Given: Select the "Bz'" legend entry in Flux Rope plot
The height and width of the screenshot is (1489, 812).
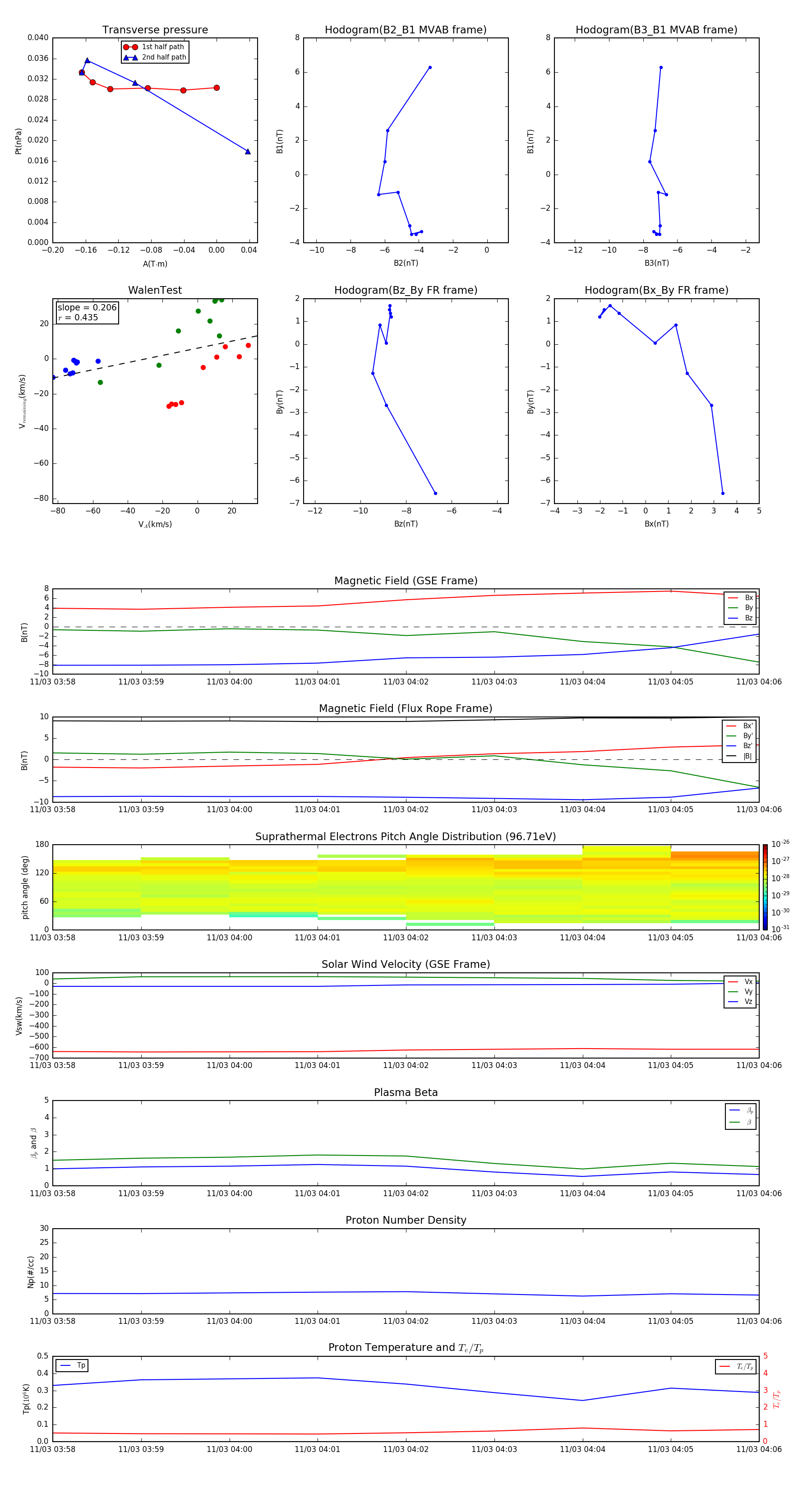Looking at the screenshot, I should pyautogui.click(x=739, y=746).
